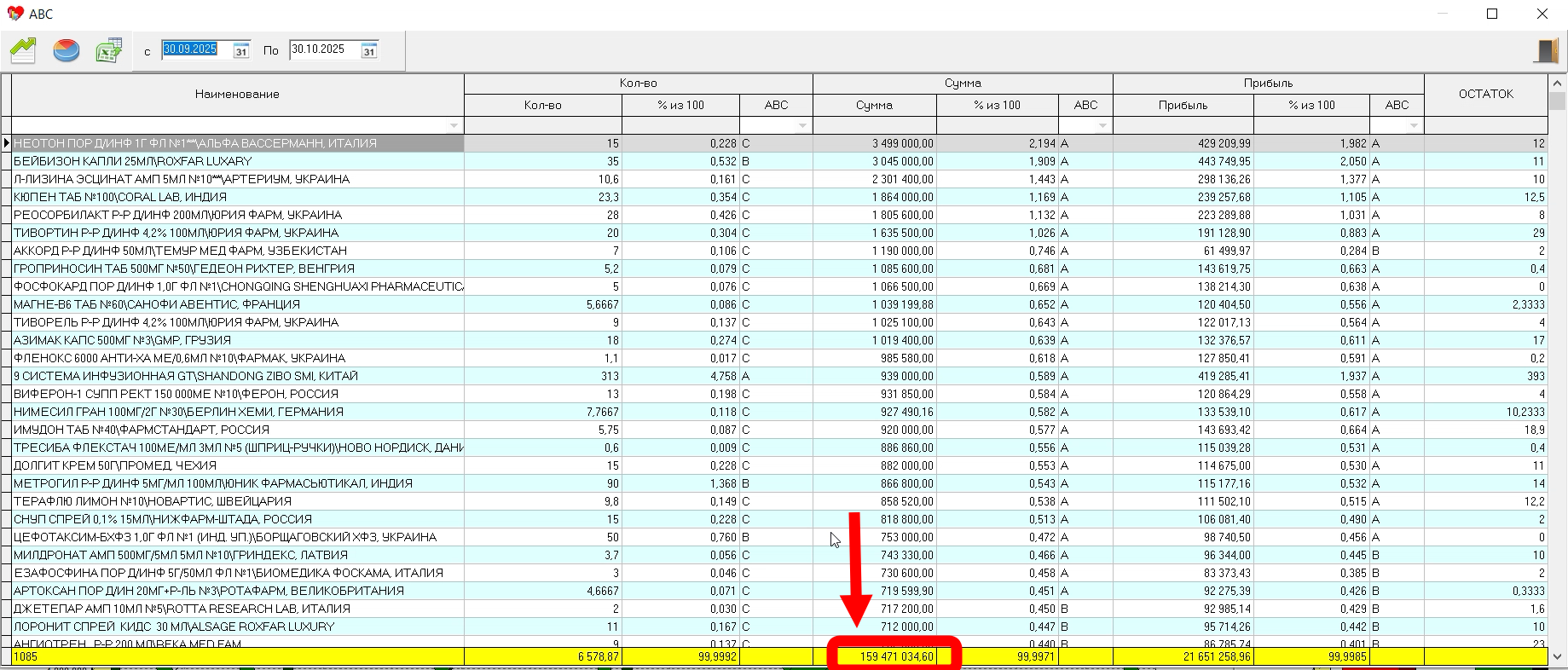Open the ABC filter dropdown under Сумма
Image resolution: width=1568 pixels, height=670 pixels.
[x=1102, y=126]
